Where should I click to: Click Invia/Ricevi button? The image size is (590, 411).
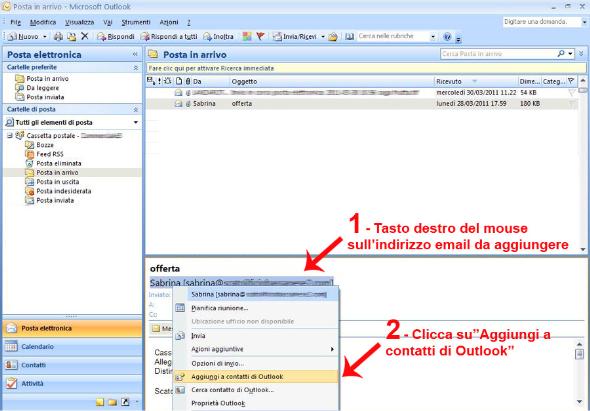coord(294,37)
